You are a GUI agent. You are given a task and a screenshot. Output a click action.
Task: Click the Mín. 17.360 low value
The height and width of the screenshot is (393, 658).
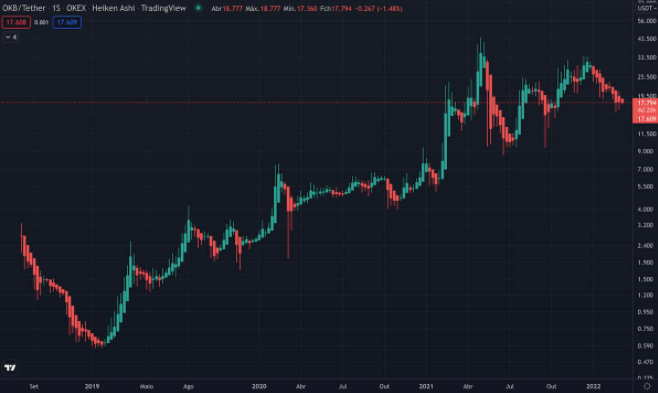300,8
